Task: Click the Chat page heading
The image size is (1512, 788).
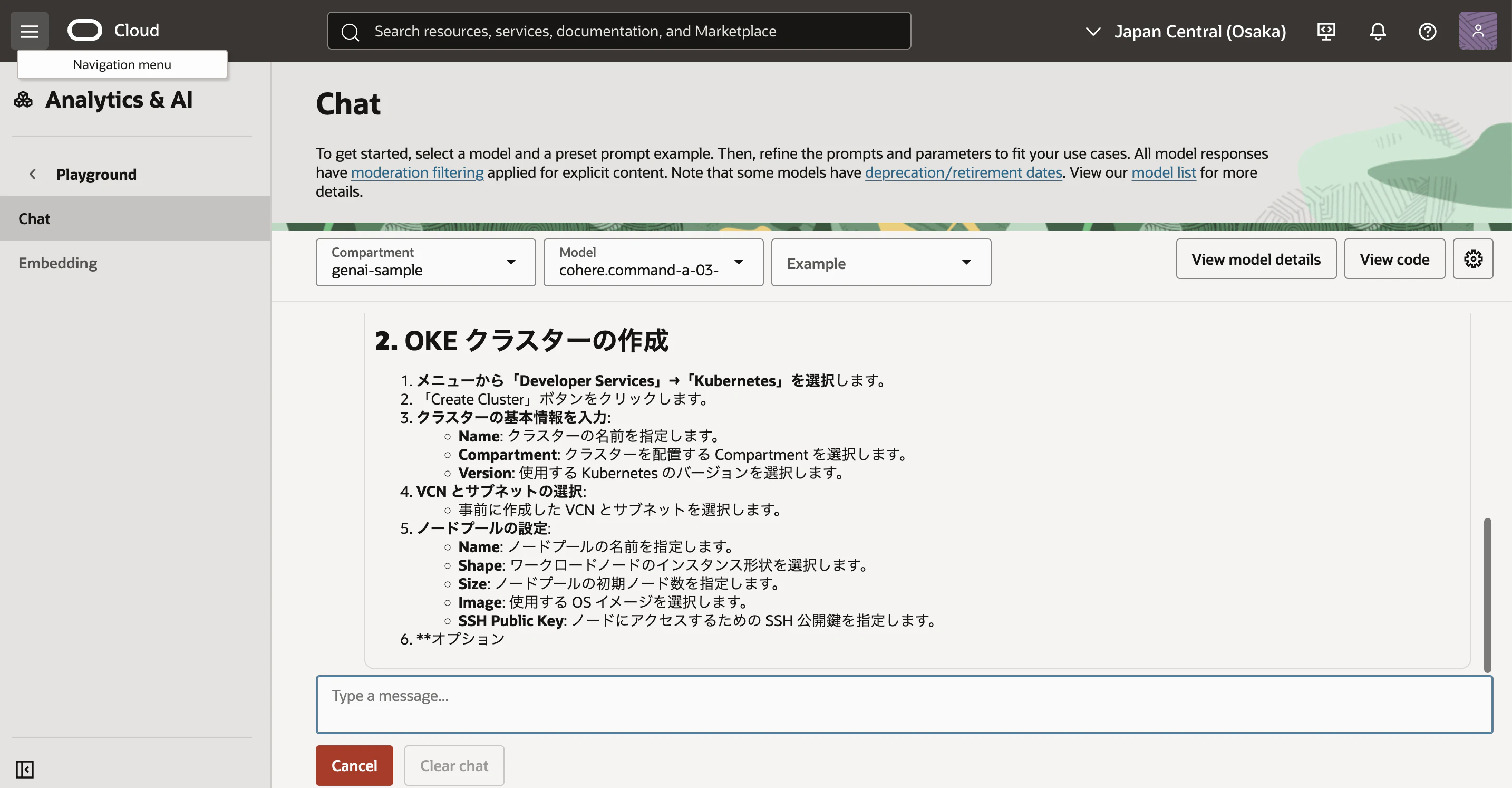Action: click(348, 104)
